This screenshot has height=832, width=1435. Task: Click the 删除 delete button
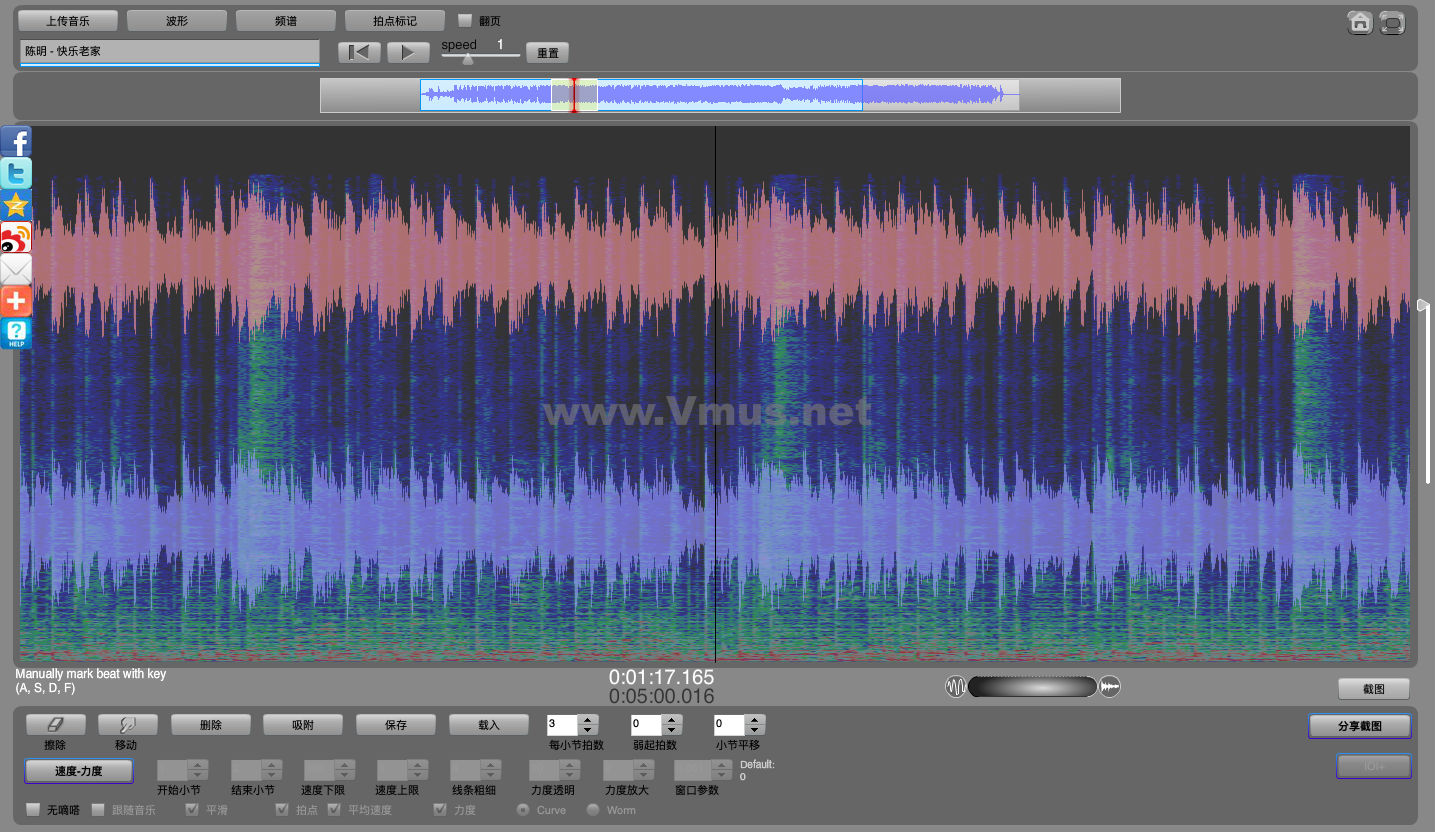(210, 725)
